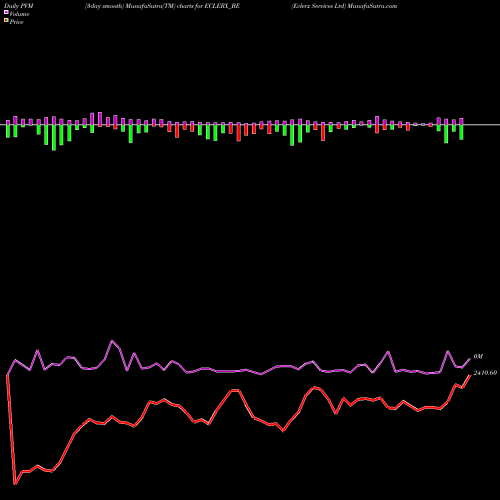Click the last green bar in the PVM histogram
500x500 pixels.
pyautogui.click(x=461, y=132)
